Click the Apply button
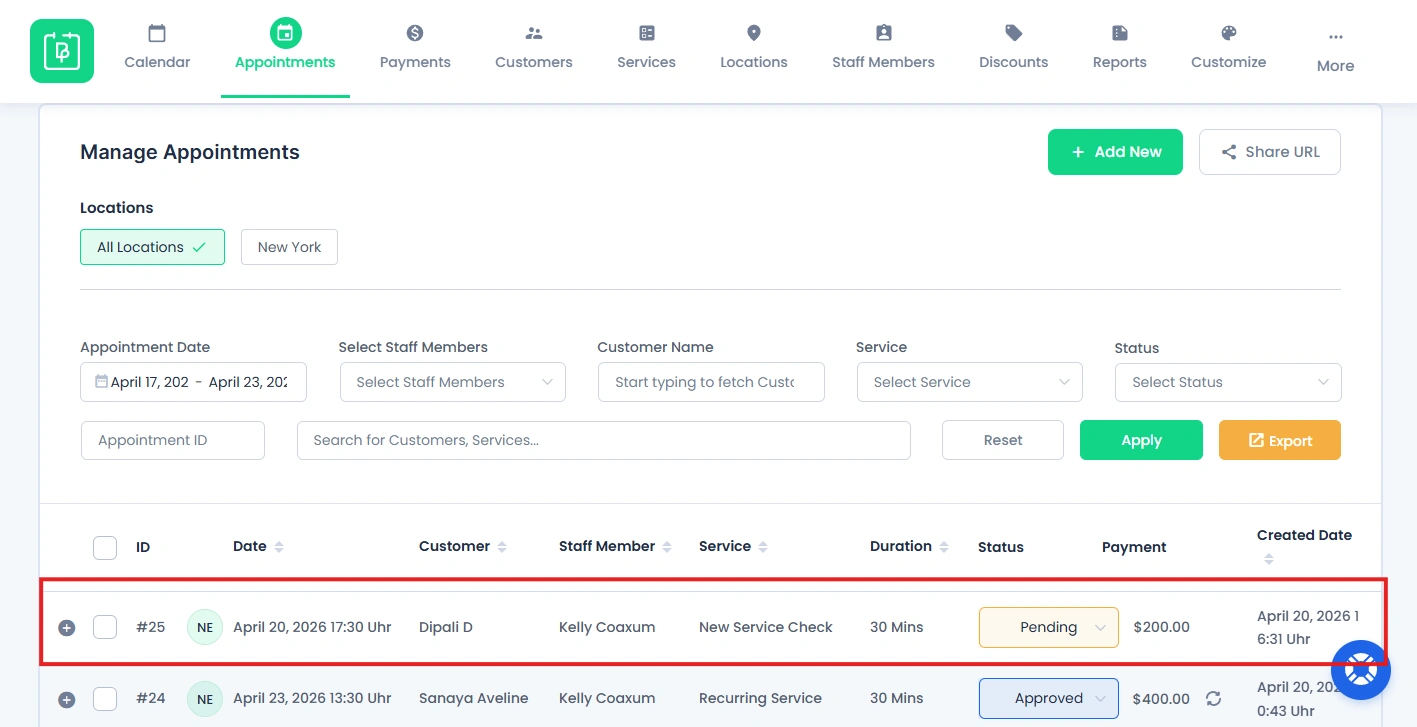This screenshot has width=1417, height=727. click(1141, 440)
